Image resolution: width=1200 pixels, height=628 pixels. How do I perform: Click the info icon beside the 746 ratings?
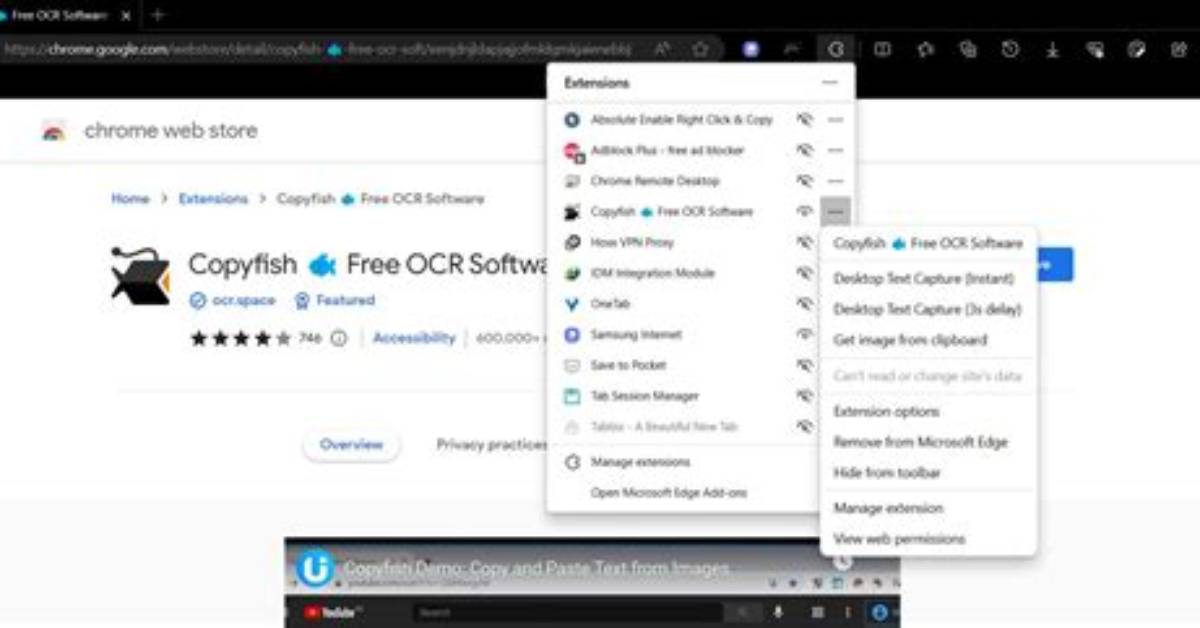(339, 338)
